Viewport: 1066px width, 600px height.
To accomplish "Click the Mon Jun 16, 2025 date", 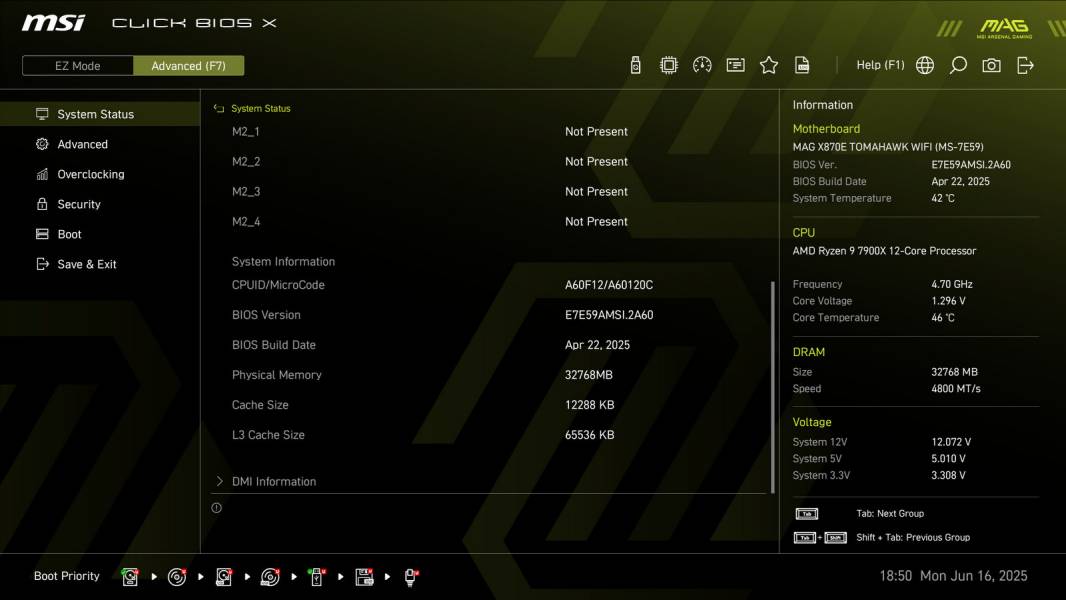I will click(x=974, y=576).
